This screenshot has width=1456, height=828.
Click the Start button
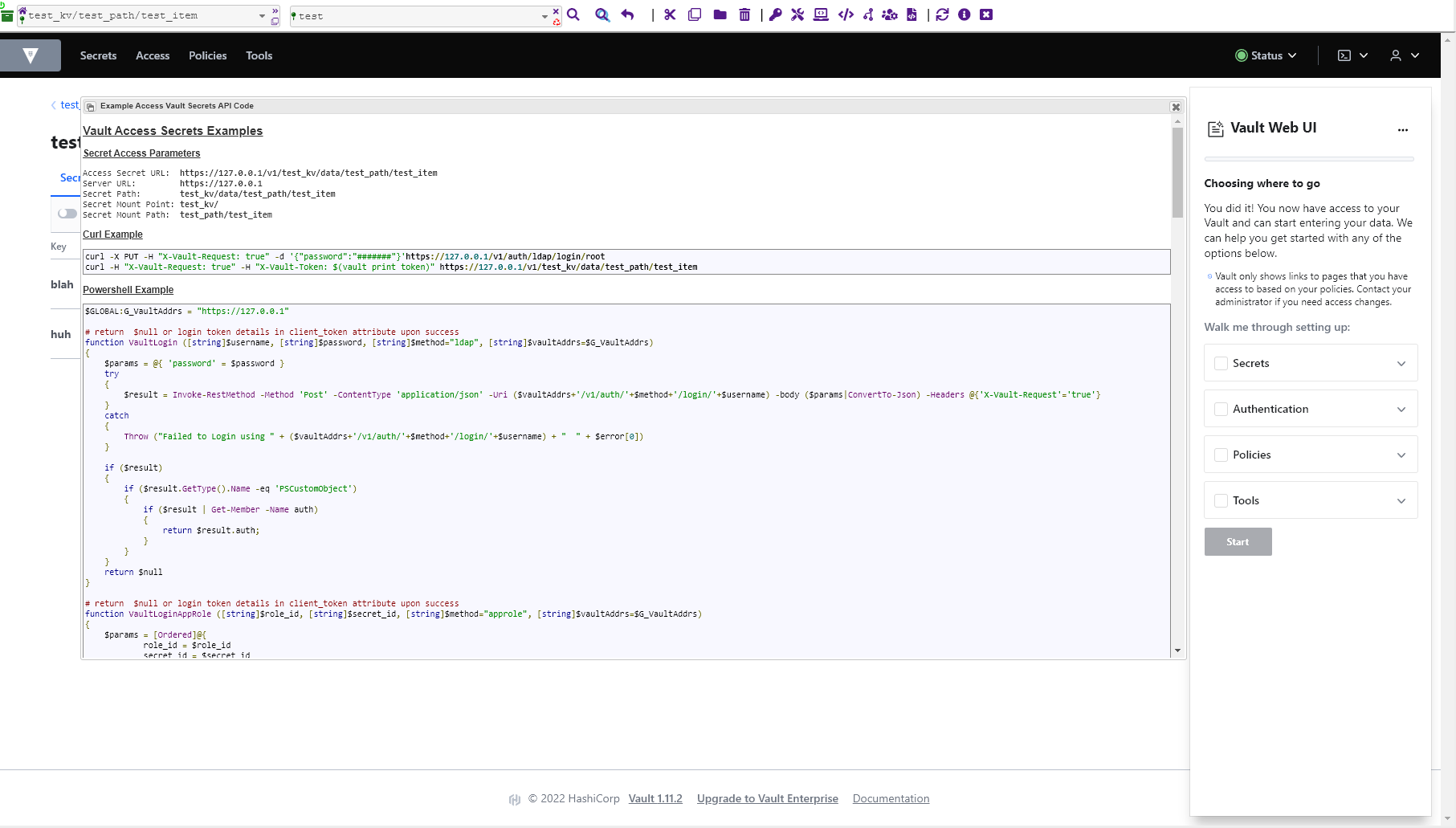1238,542
